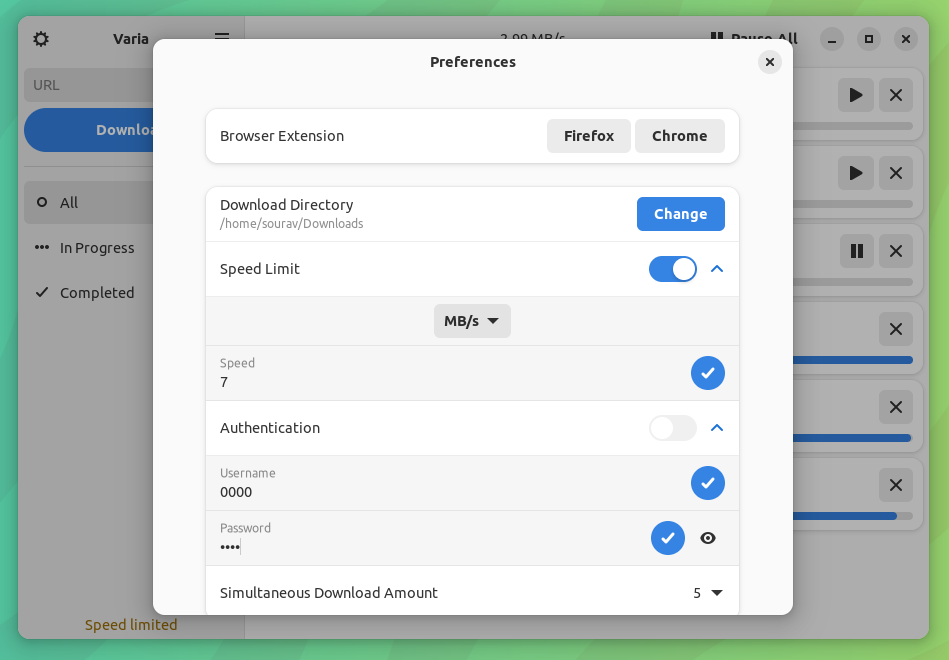
Task: Pause the active download using its pause icon
Action: point(856,251)
